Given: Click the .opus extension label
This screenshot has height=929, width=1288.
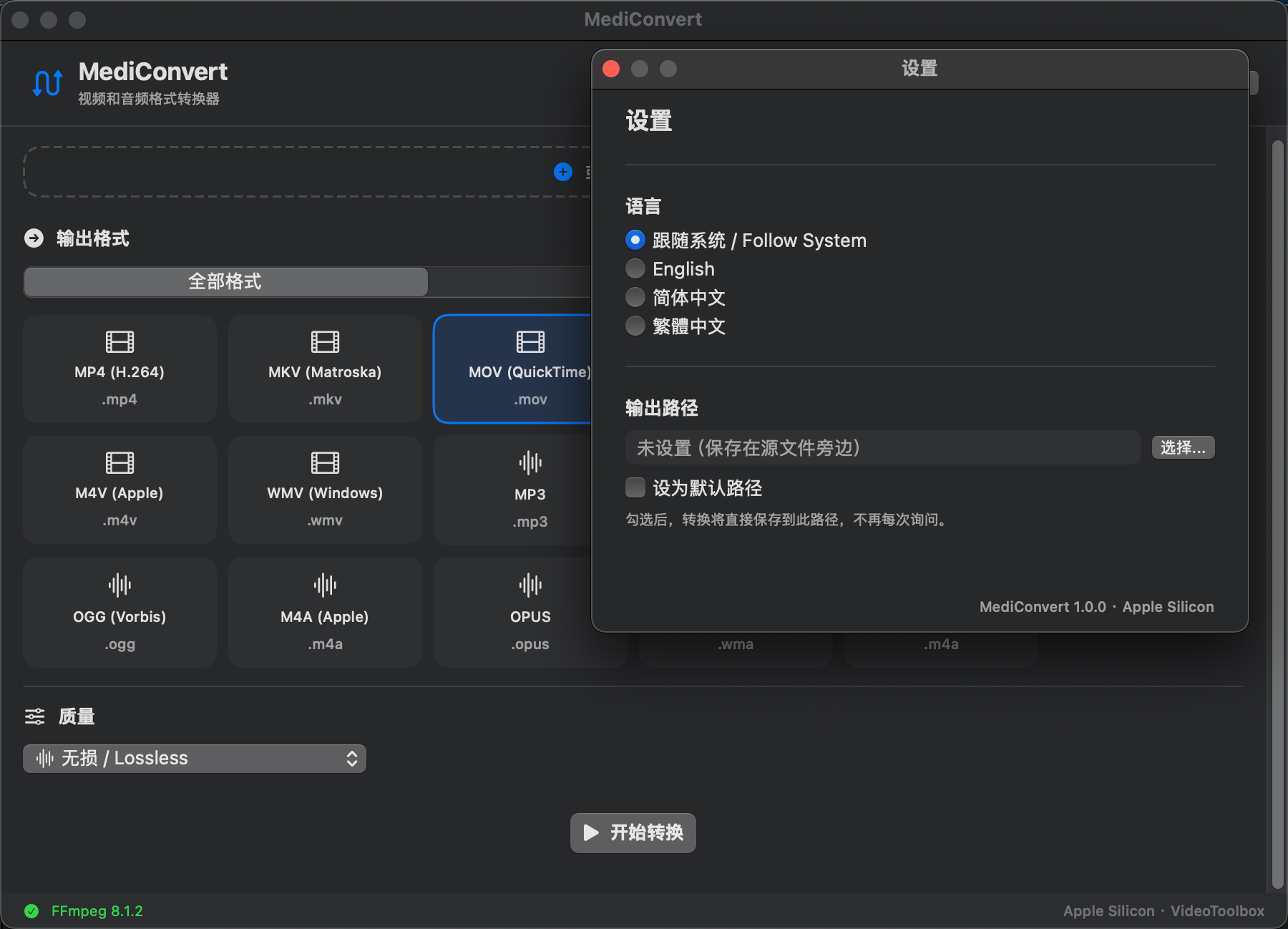Looking at the screenshot, I should pos(530,644).
